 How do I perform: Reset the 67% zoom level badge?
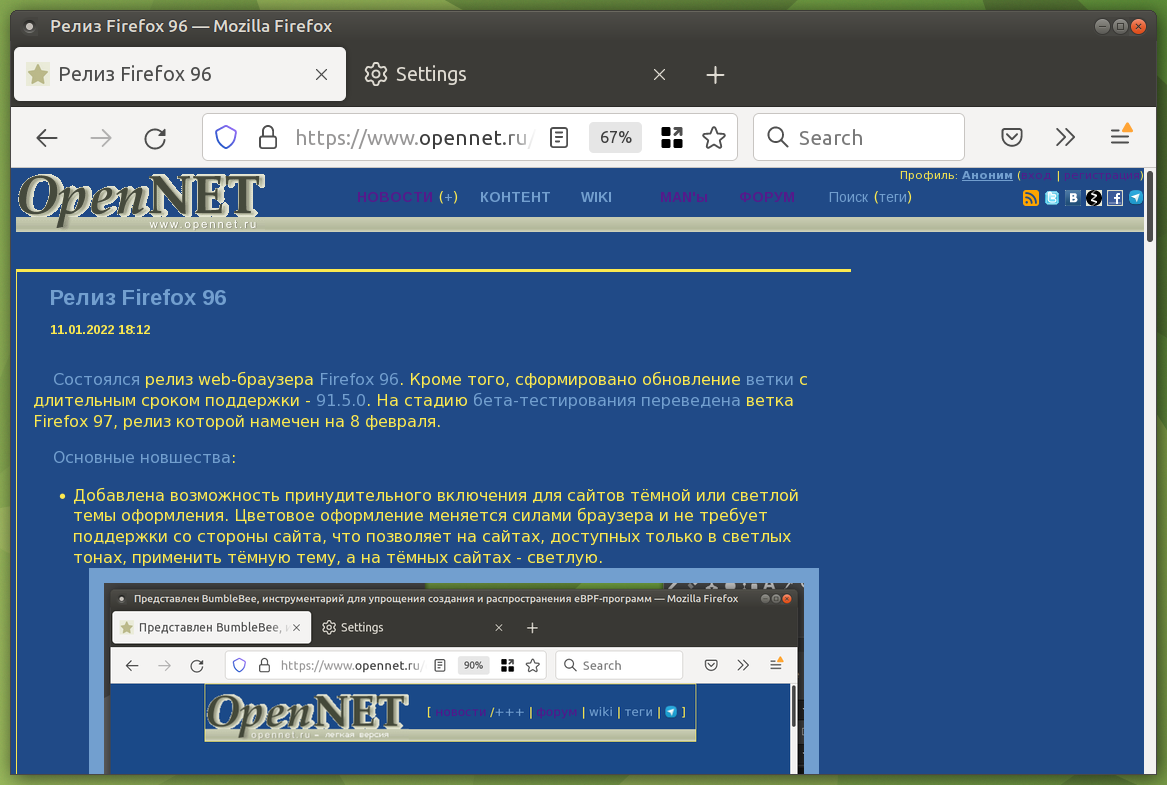616,138
